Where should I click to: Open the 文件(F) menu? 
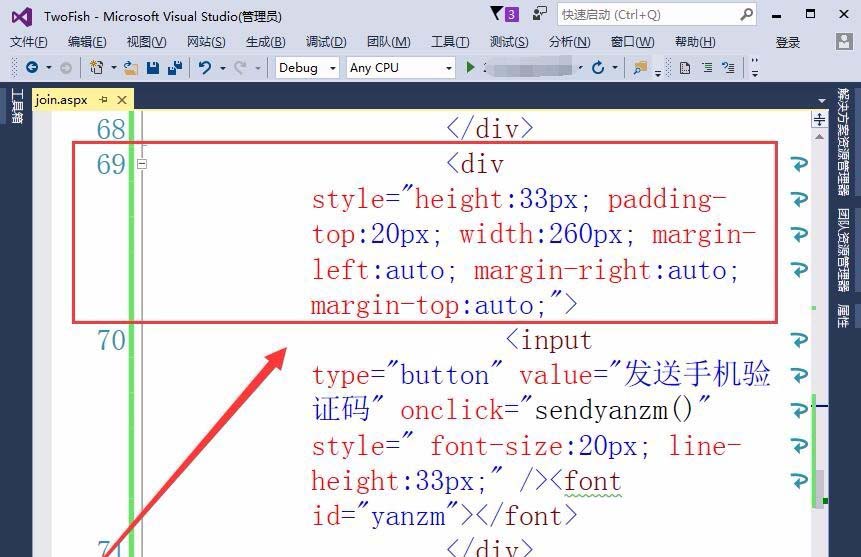tap(29, 42)
